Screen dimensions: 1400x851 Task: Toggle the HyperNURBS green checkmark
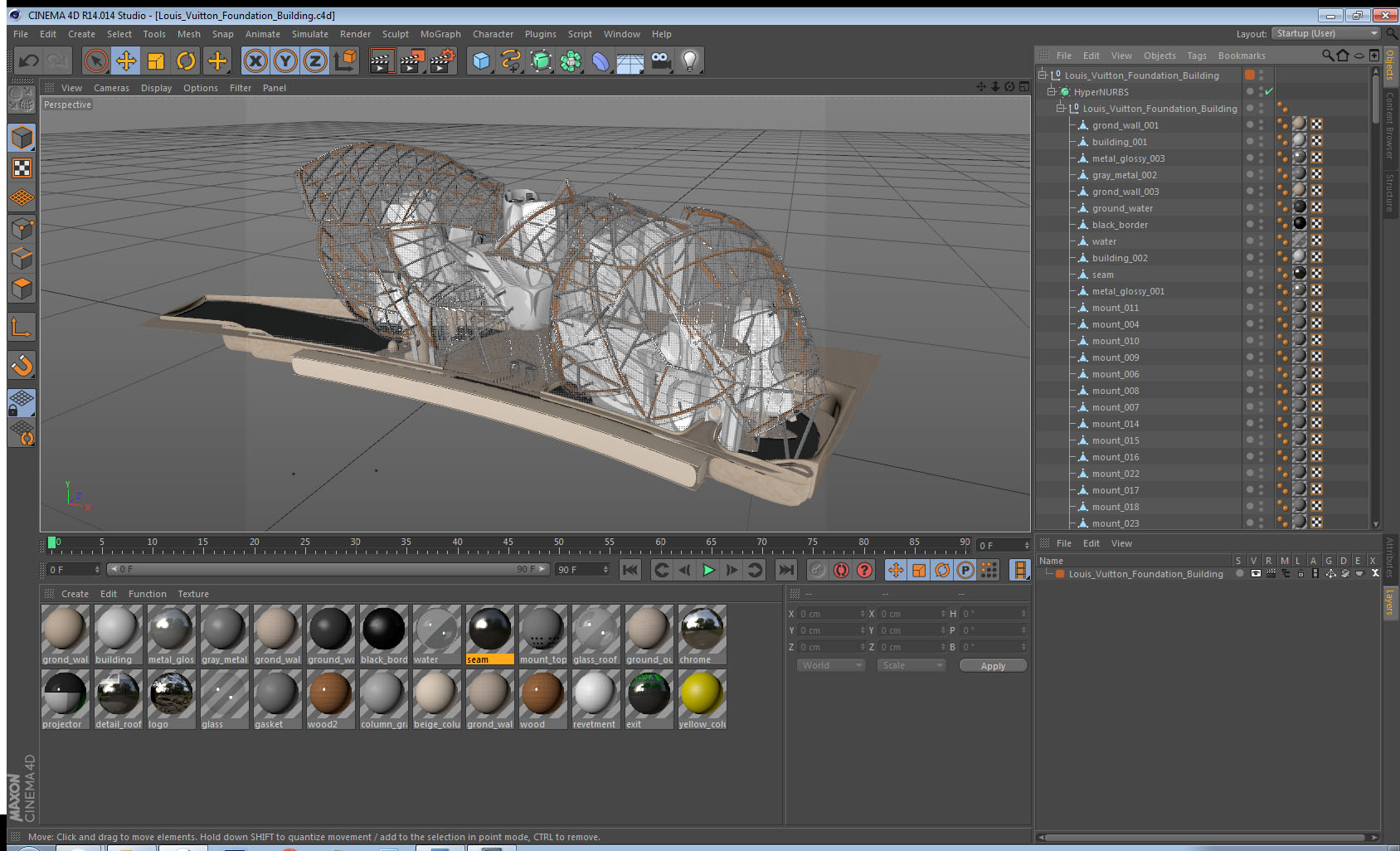click(x=1269, y=91)
